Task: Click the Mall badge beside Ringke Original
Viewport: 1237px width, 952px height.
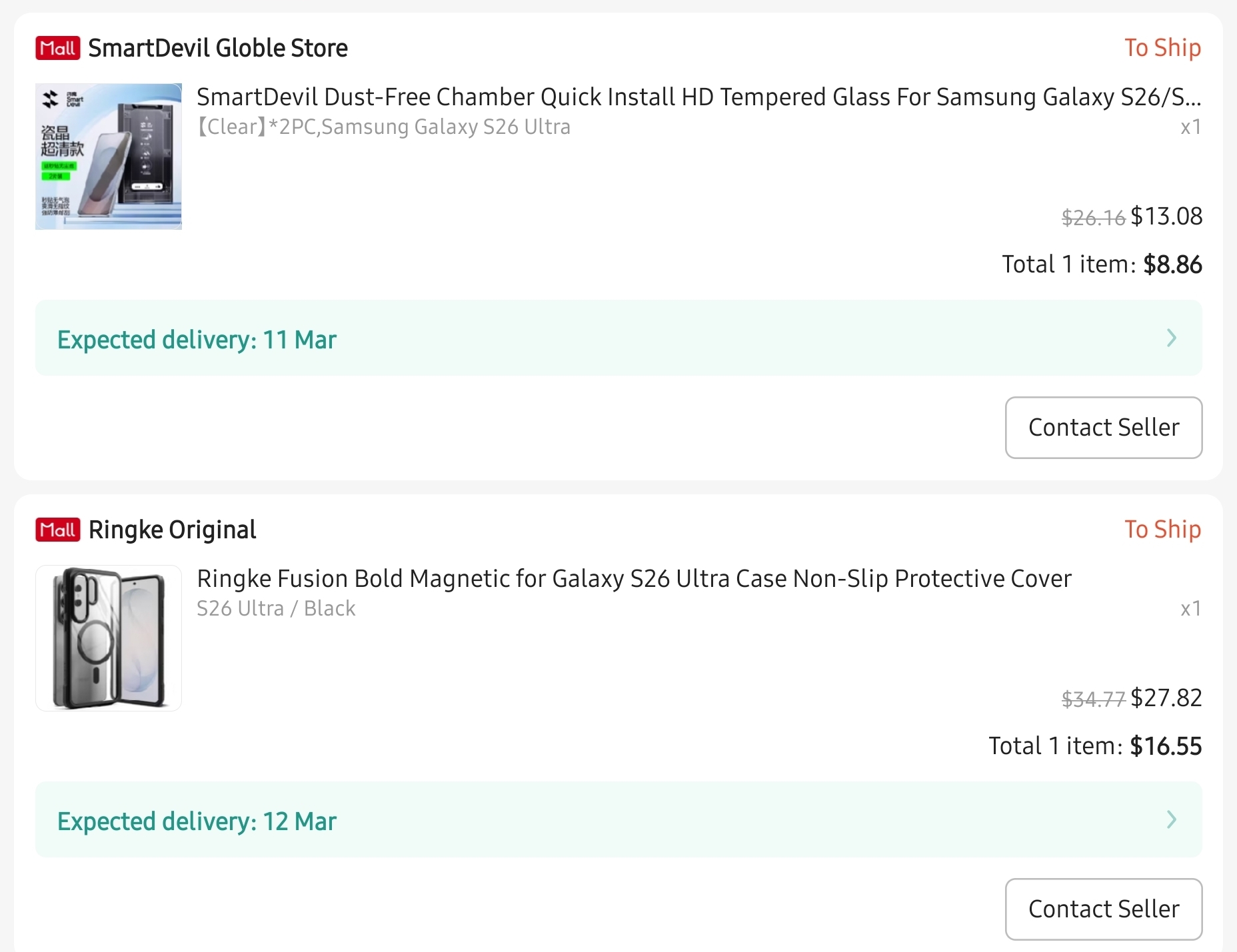Action: tap(57, 530)
